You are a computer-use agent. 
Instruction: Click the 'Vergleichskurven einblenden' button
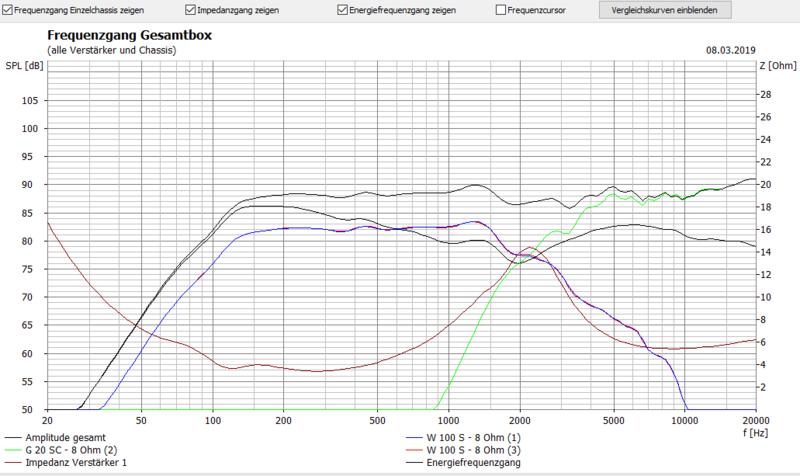[x=665, y=10]
